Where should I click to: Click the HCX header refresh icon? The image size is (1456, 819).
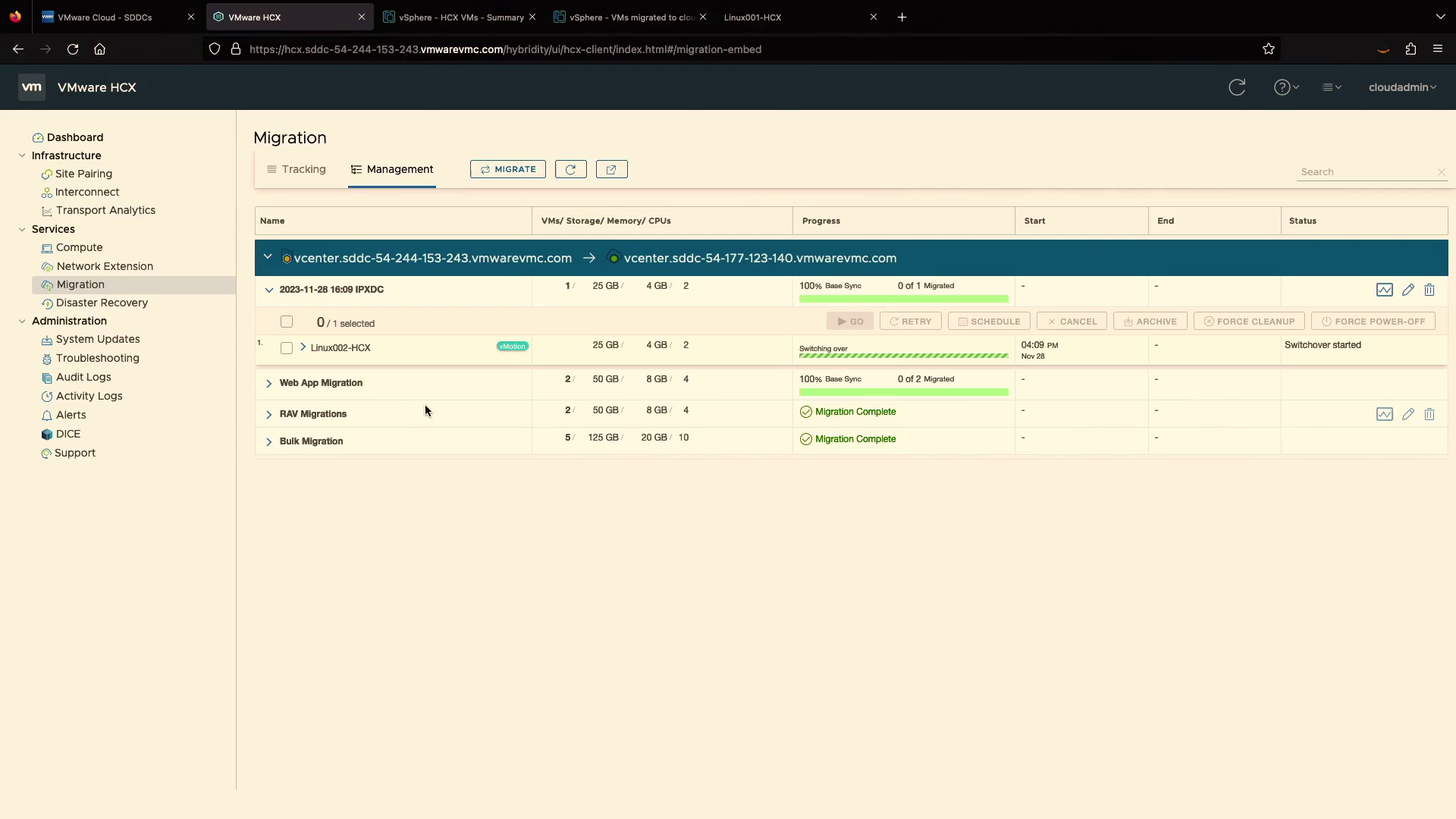click(x=1237, y=87)
